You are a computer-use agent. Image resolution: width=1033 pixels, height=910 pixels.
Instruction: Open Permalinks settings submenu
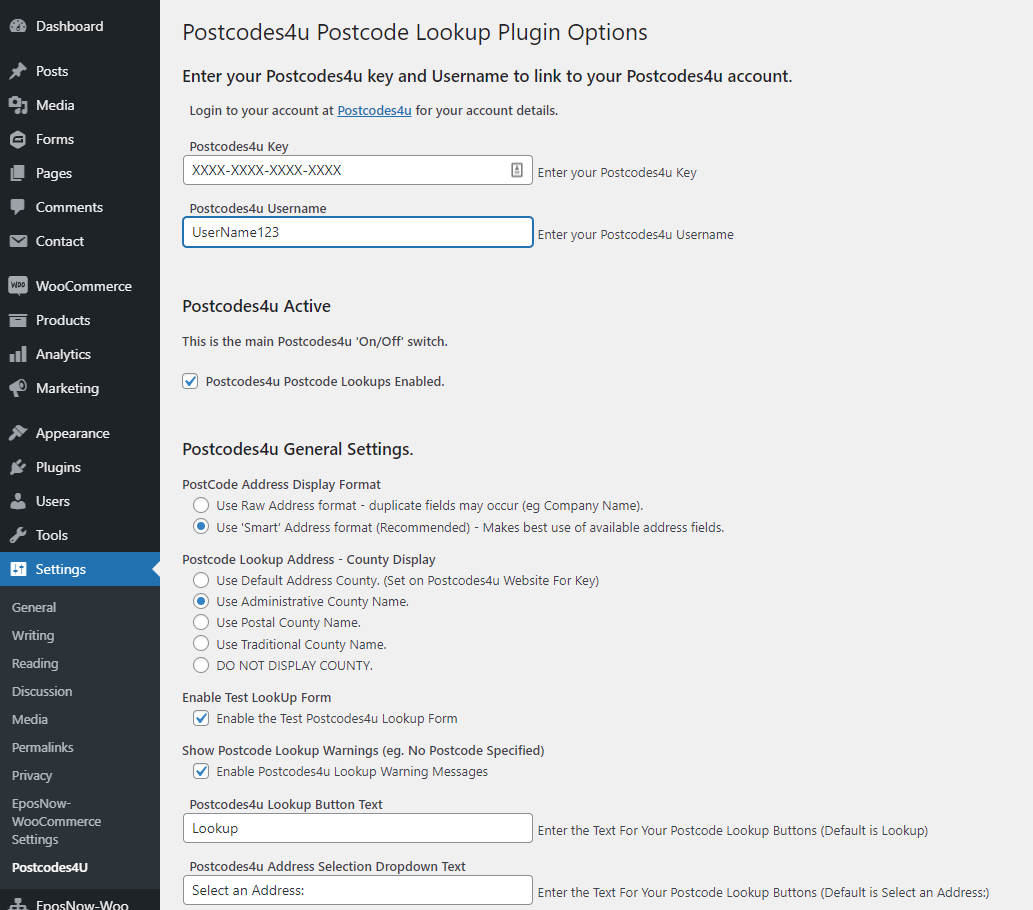tap(43, 747)
